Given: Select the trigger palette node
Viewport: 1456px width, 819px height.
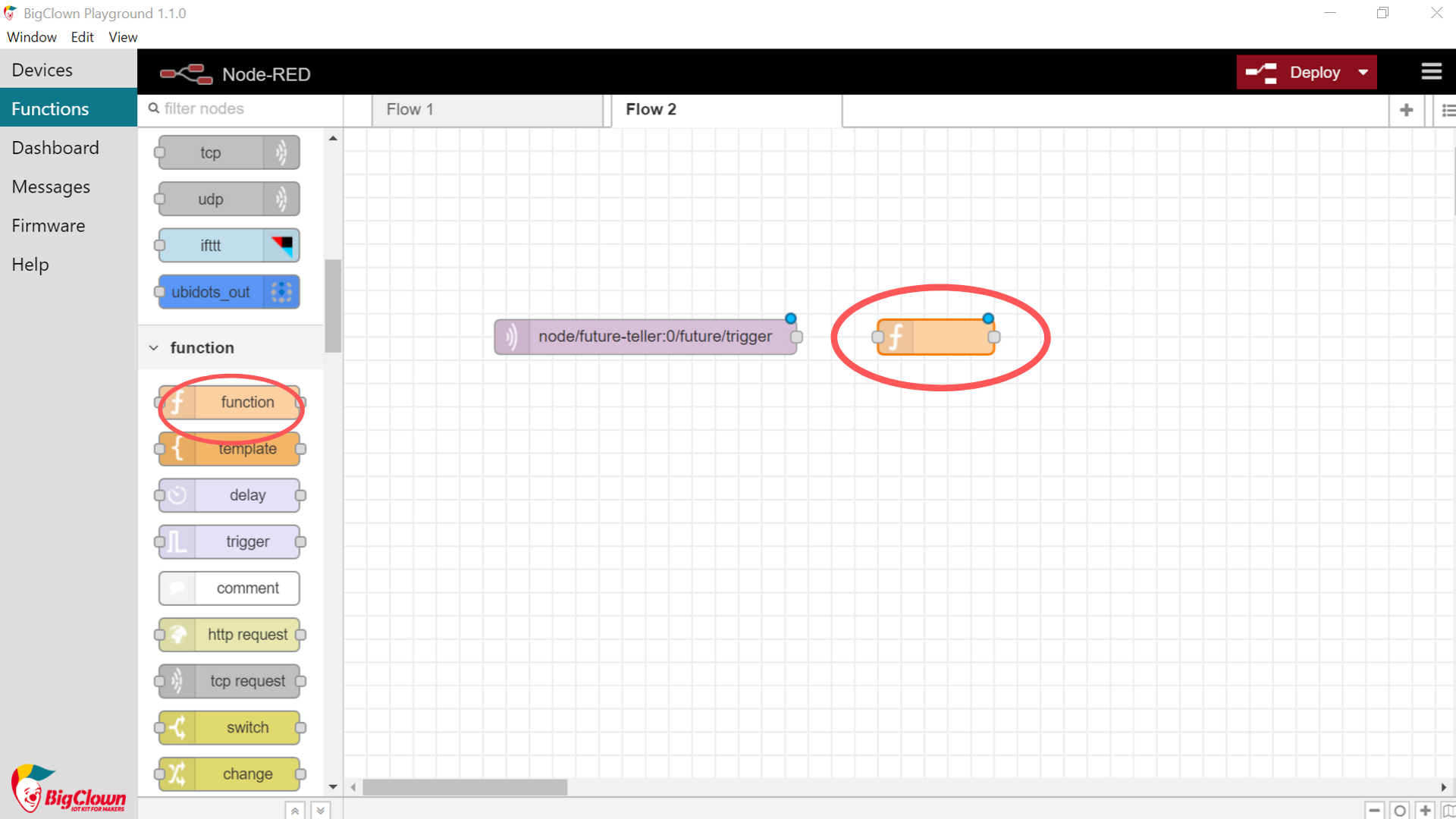Looking at the screenshot, I should point(229,541).
